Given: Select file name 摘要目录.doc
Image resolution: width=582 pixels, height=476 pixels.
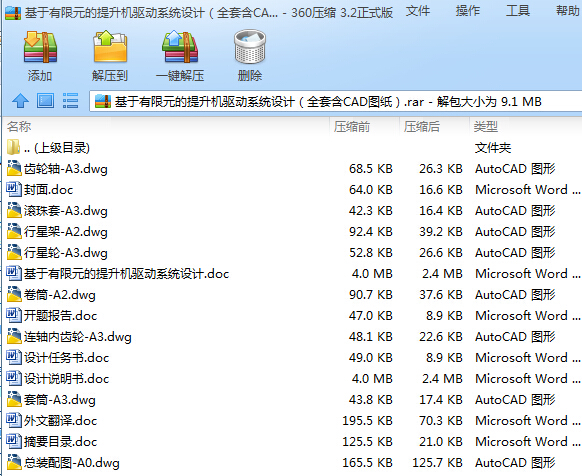Looking at the screenshot, I should 61,441.
